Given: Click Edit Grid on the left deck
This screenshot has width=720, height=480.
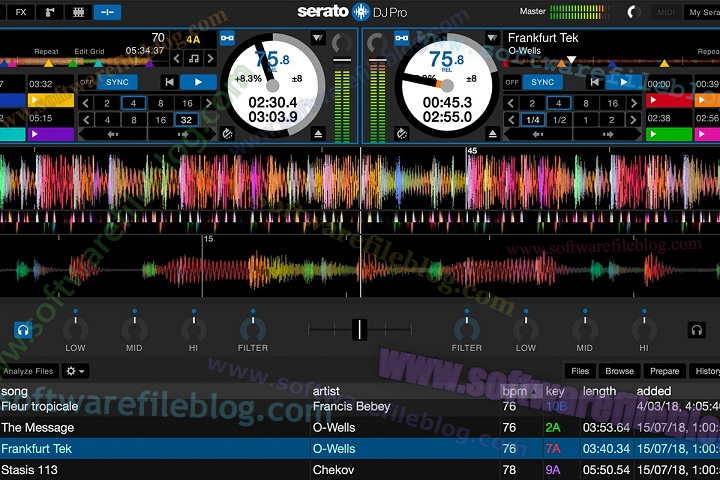Looking at the screenshot, I should click(89, 51).
